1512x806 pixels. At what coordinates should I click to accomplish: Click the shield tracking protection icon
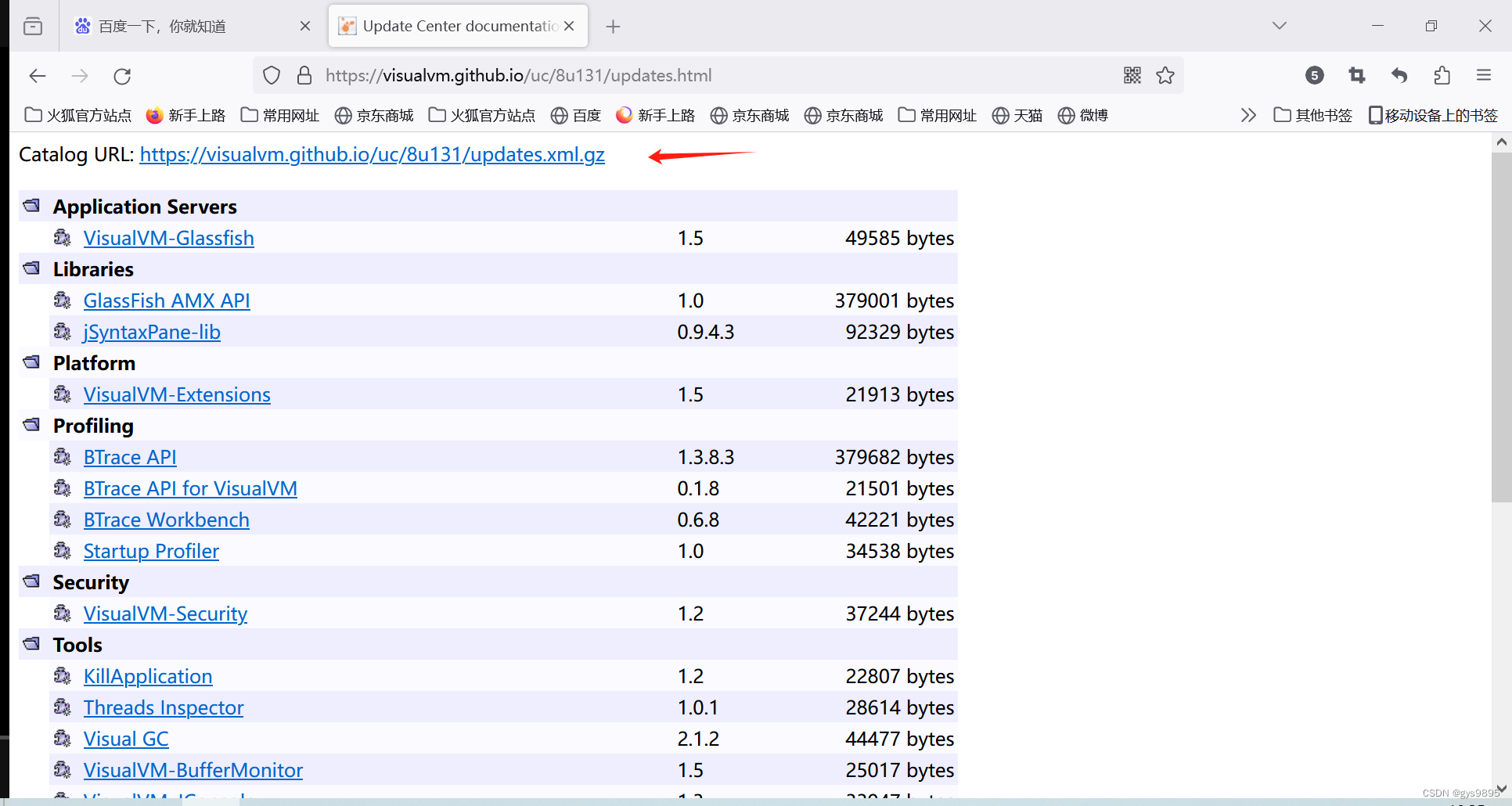tap(272, 75)
